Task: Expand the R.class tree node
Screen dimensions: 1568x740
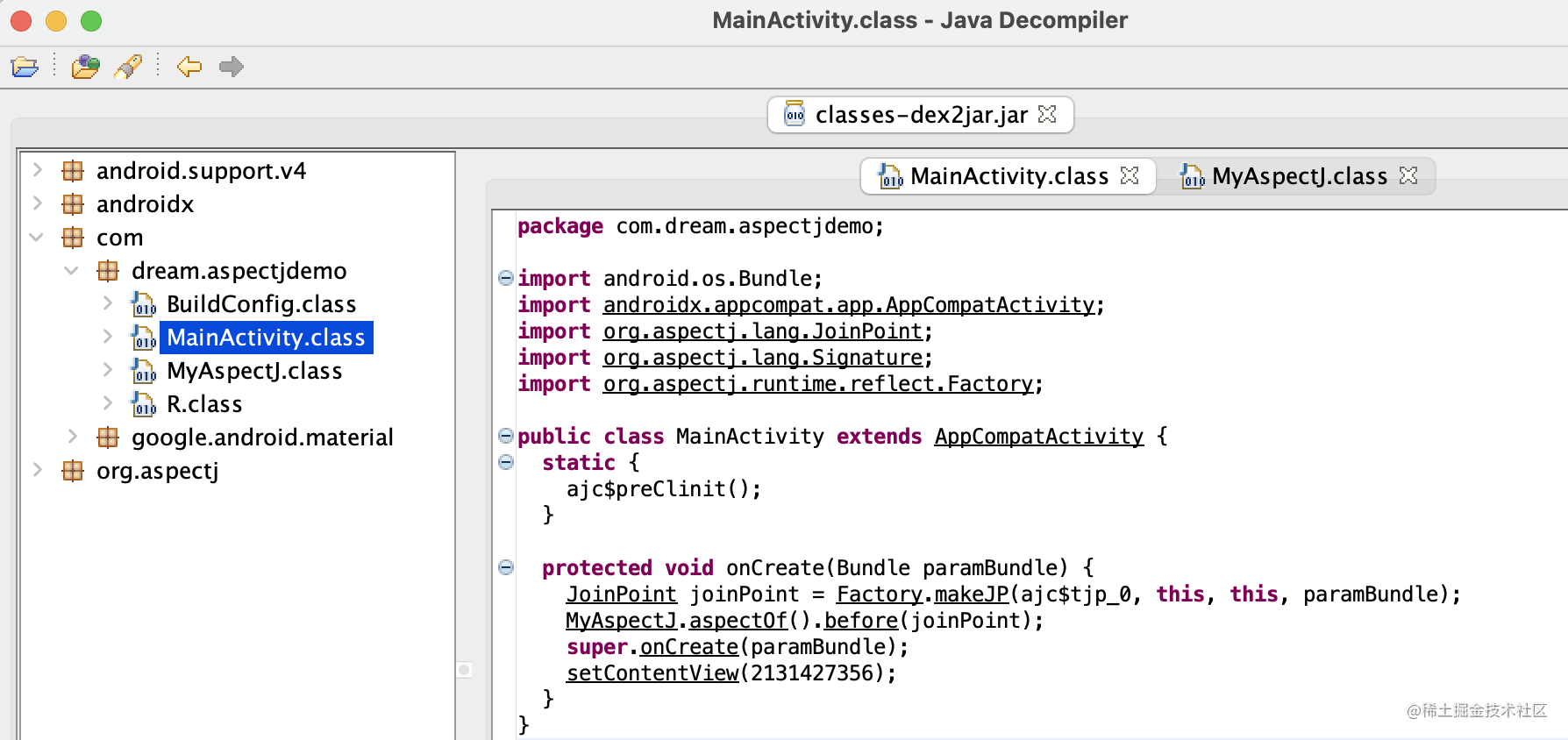Action: pyautogui.click(x=108, y=403)
